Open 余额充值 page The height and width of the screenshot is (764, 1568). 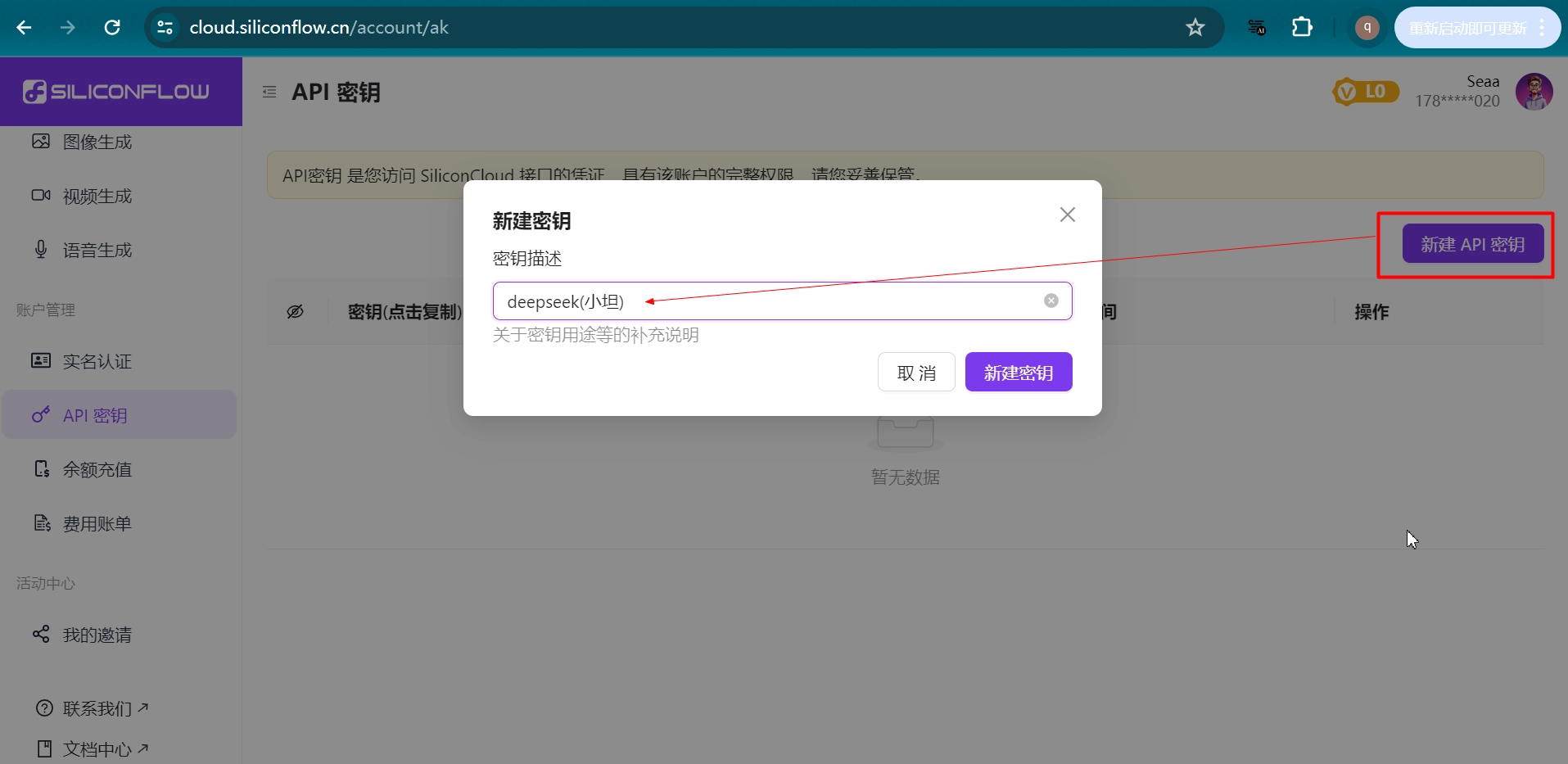[x=120, y=470]
